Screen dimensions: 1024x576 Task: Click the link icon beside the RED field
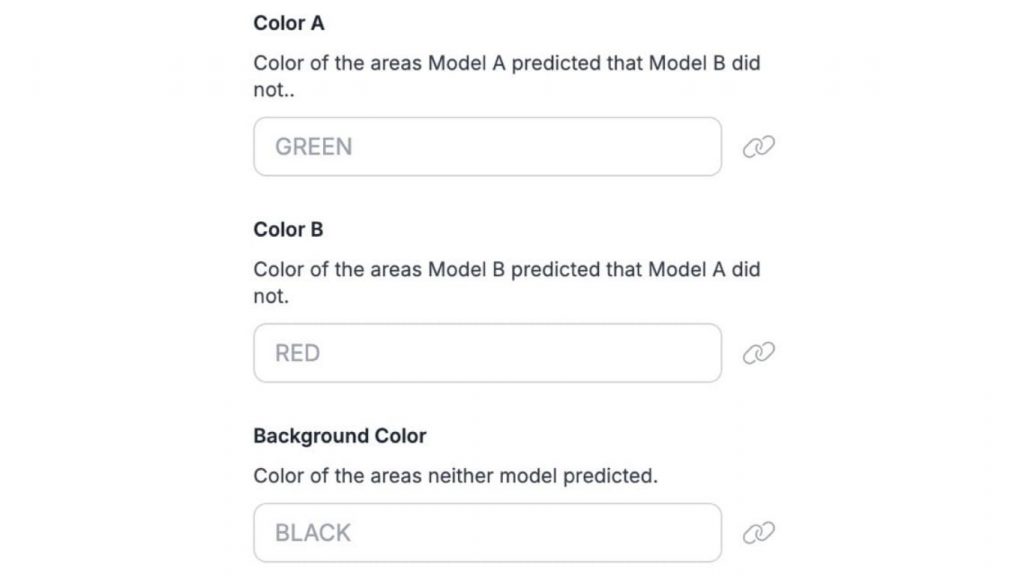(759, 353)
